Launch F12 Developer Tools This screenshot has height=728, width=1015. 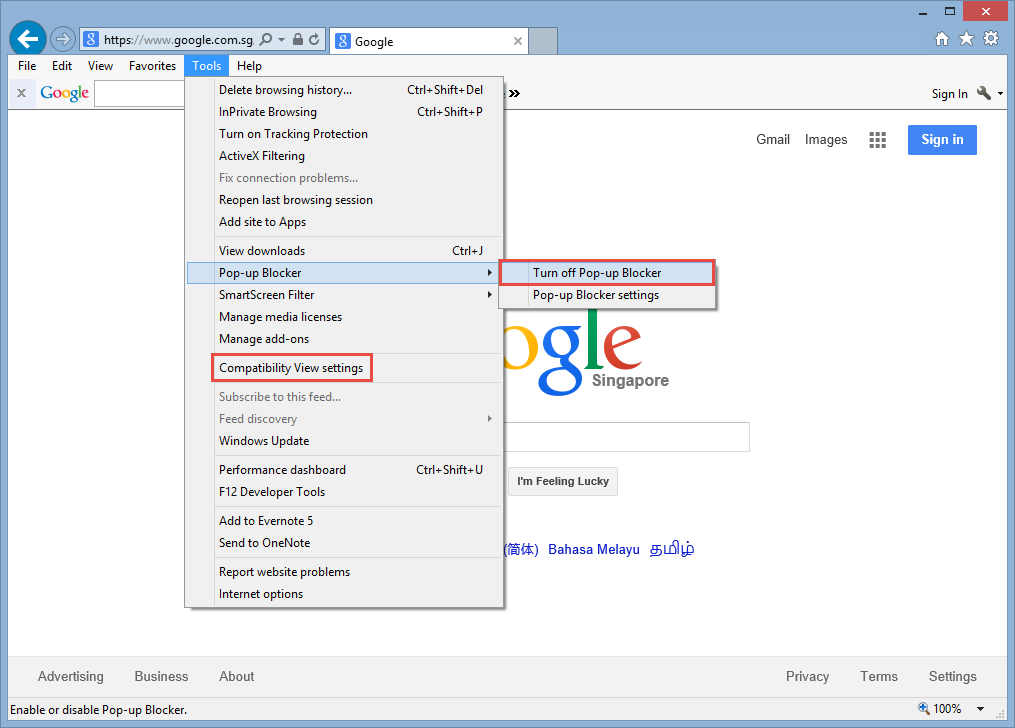[x=344, y=492]
